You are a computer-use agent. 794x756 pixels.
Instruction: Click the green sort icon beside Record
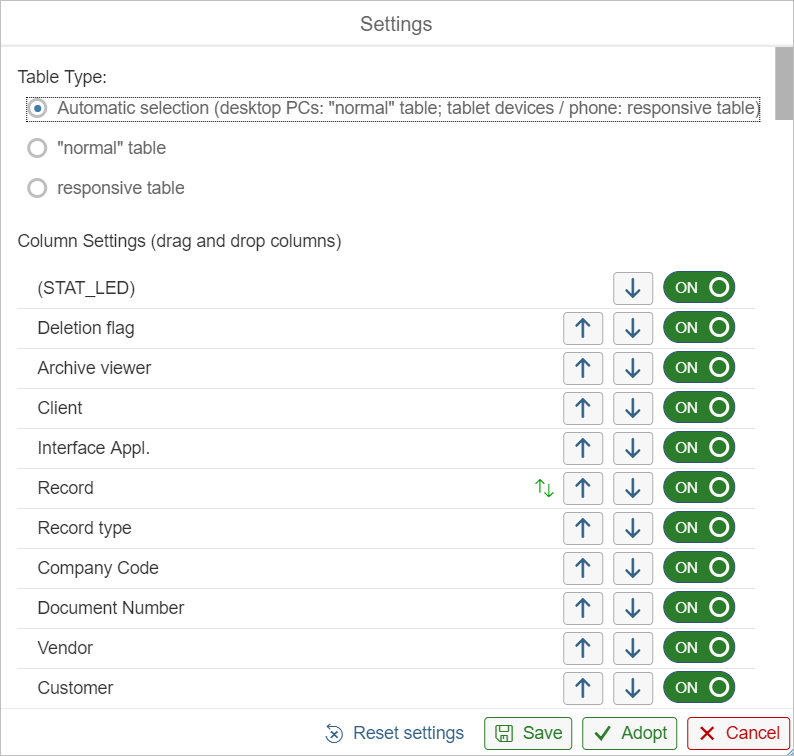(544, 488)
